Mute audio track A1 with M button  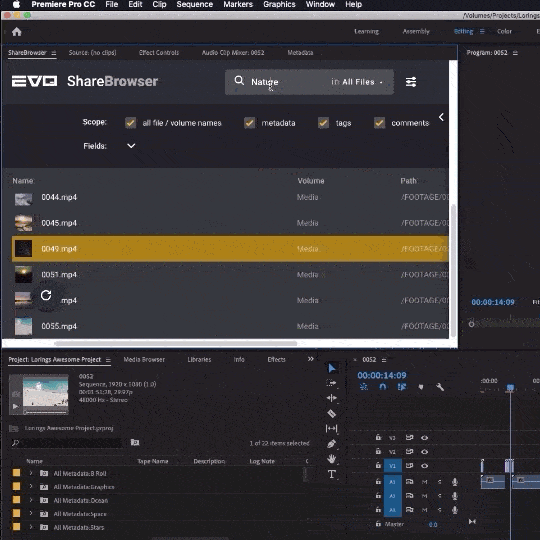424,482
